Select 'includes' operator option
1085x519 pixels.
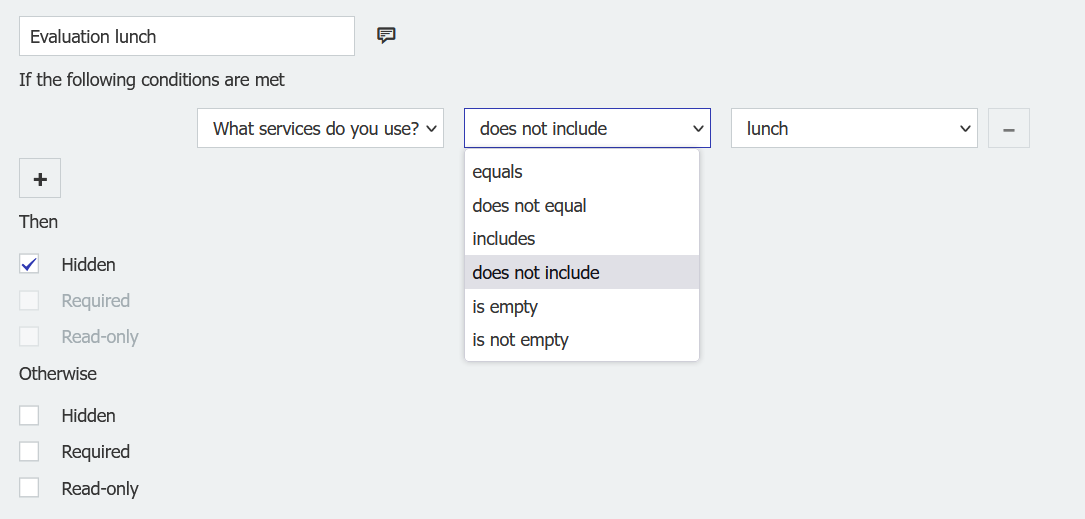[504, 239]
